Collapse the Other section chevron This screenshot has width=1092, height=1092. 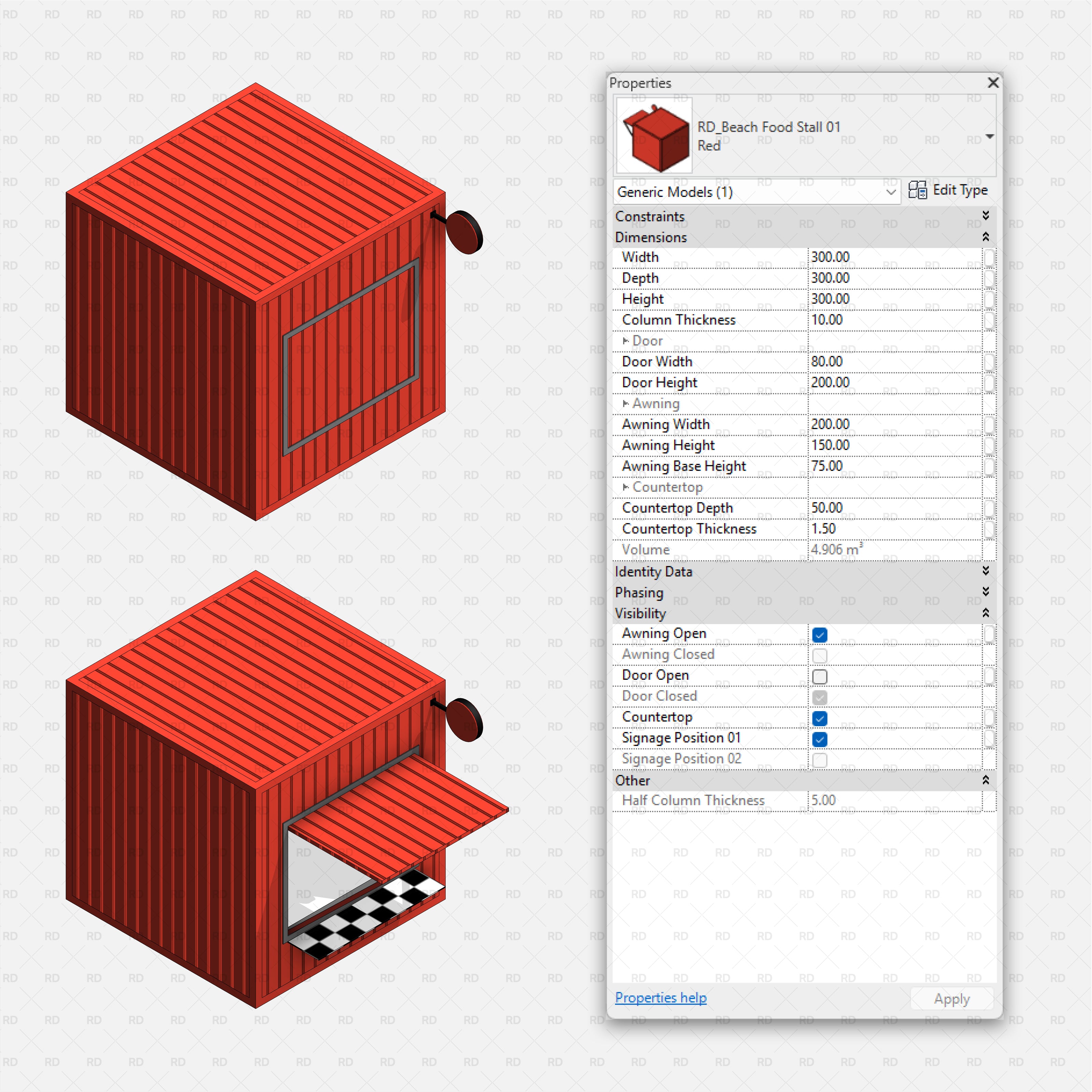point(985,780)
